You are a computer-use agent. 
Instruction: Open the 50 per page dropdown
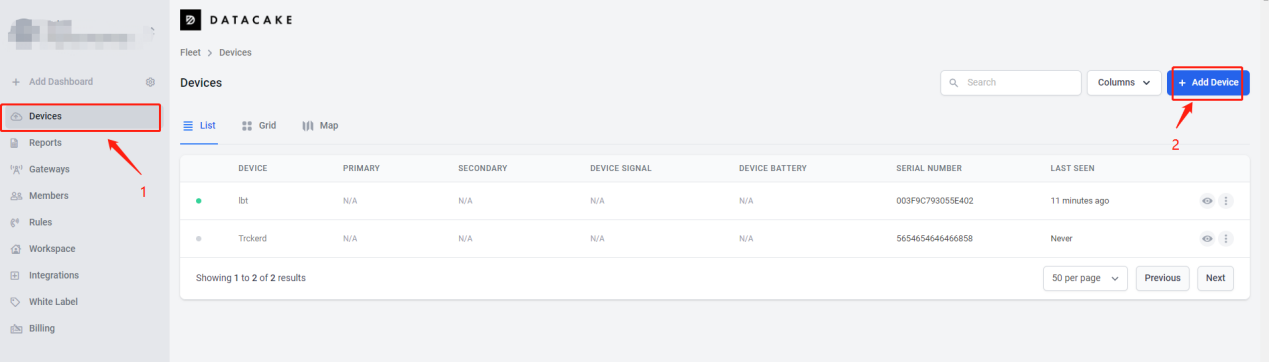pyautogui.click(x=1085, y=278)
